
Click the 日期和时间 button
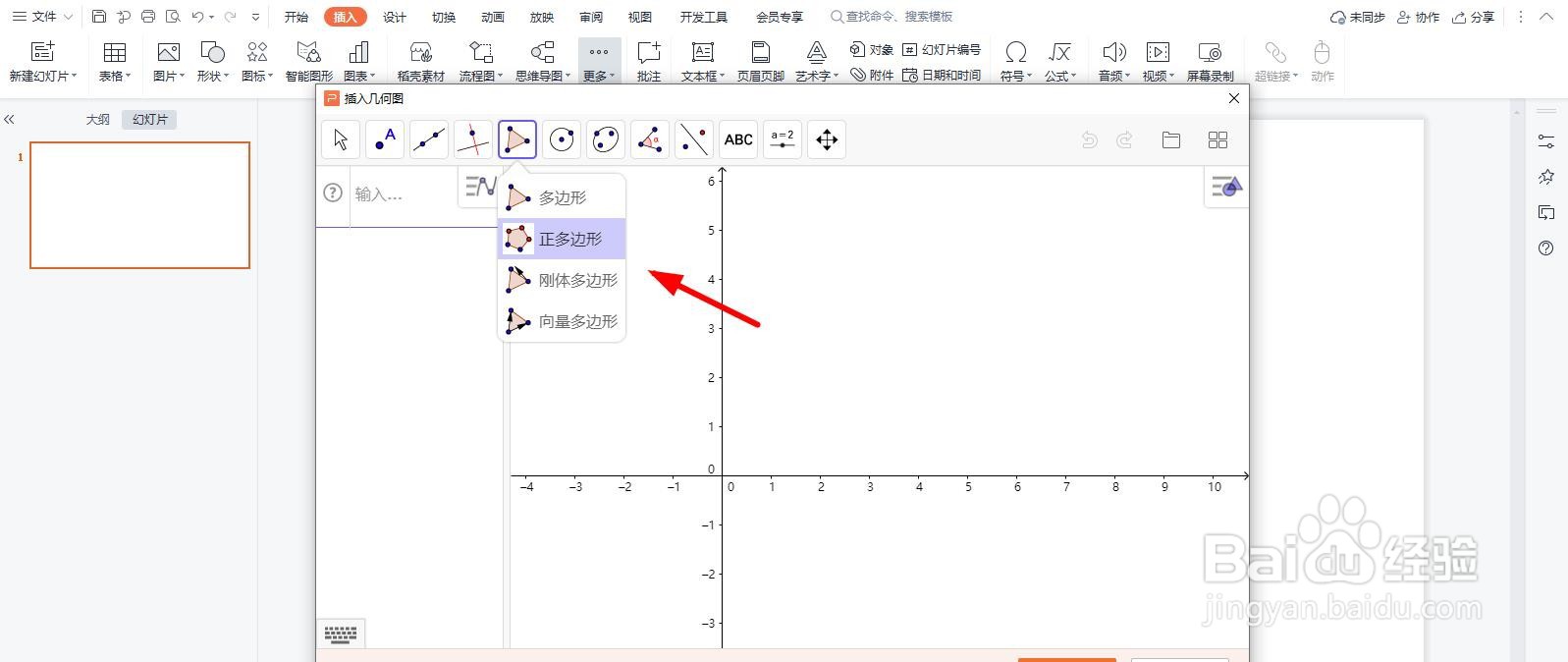pos(942,75)
